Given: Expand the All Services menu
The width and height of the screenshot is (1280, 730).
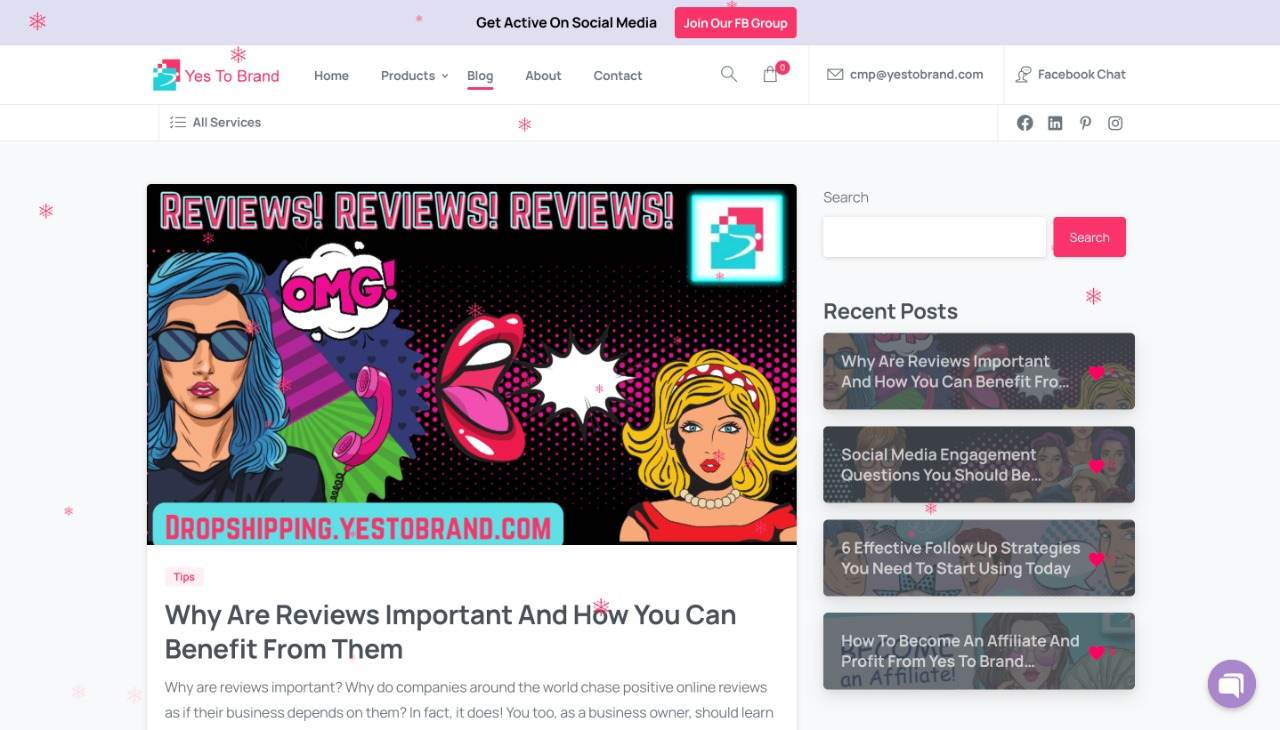Looking at the screenshot, I should 215,122.
